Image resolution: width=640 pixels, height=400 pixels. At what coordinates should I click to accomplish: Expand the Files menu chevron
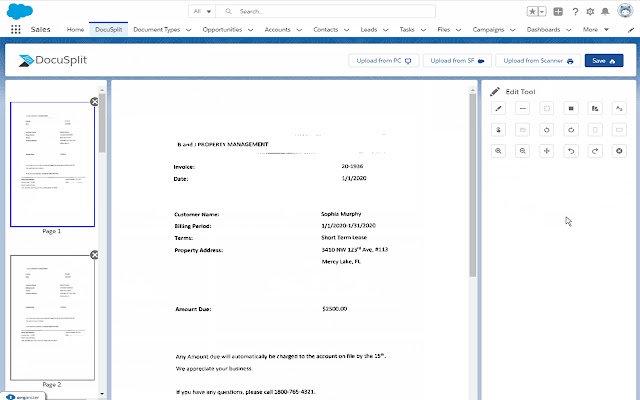click(458, 30)
